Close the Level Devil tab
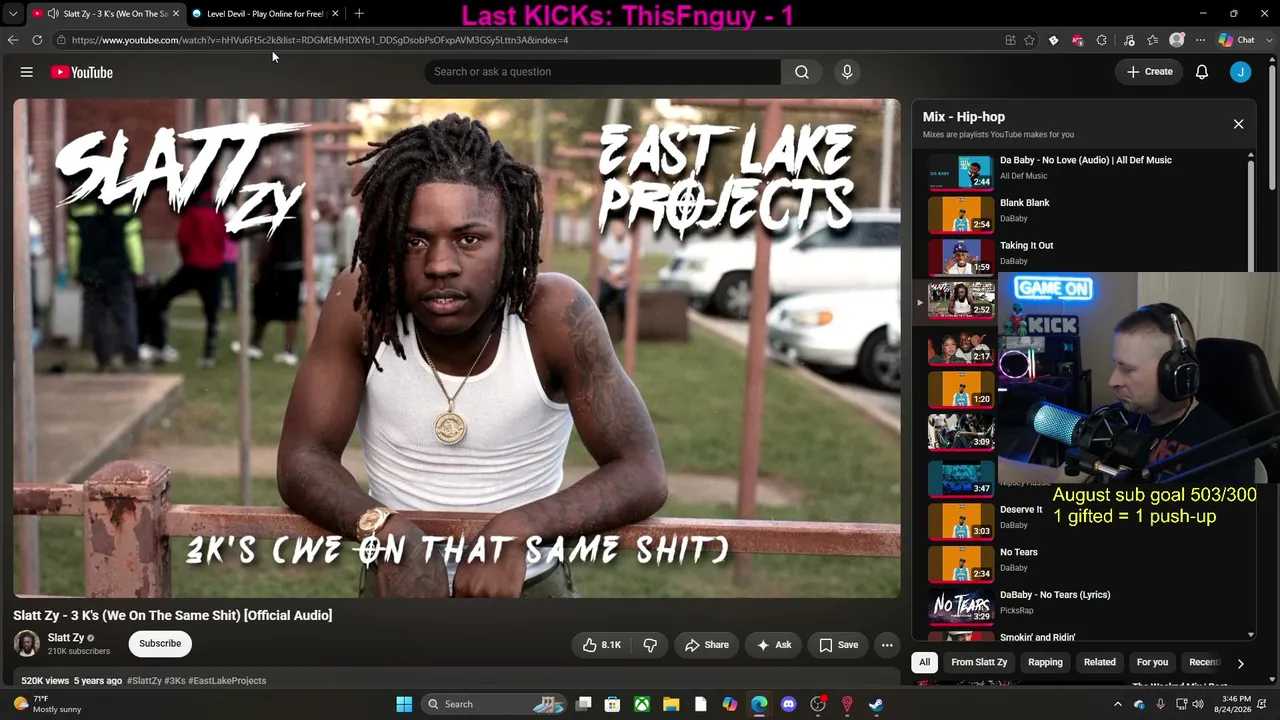Image resolution: width=1280 pixels, height=720 pixels. (335, 14)
